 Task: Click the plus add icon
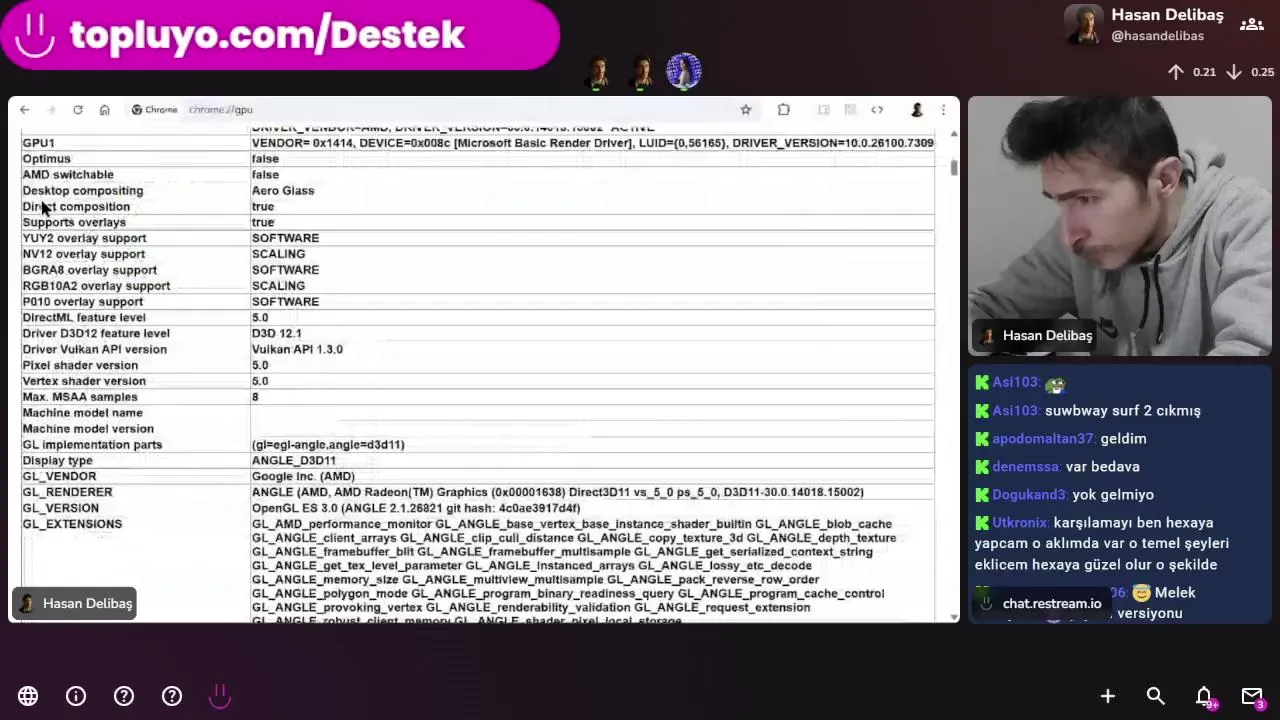click(1108, 696)
